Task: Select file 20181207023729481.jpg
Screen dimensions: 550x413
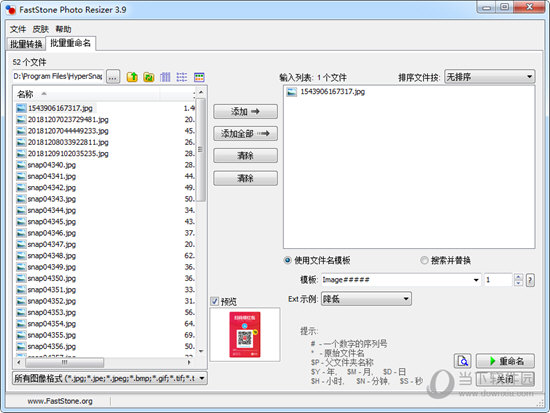Action: click(x=68, y=120)
